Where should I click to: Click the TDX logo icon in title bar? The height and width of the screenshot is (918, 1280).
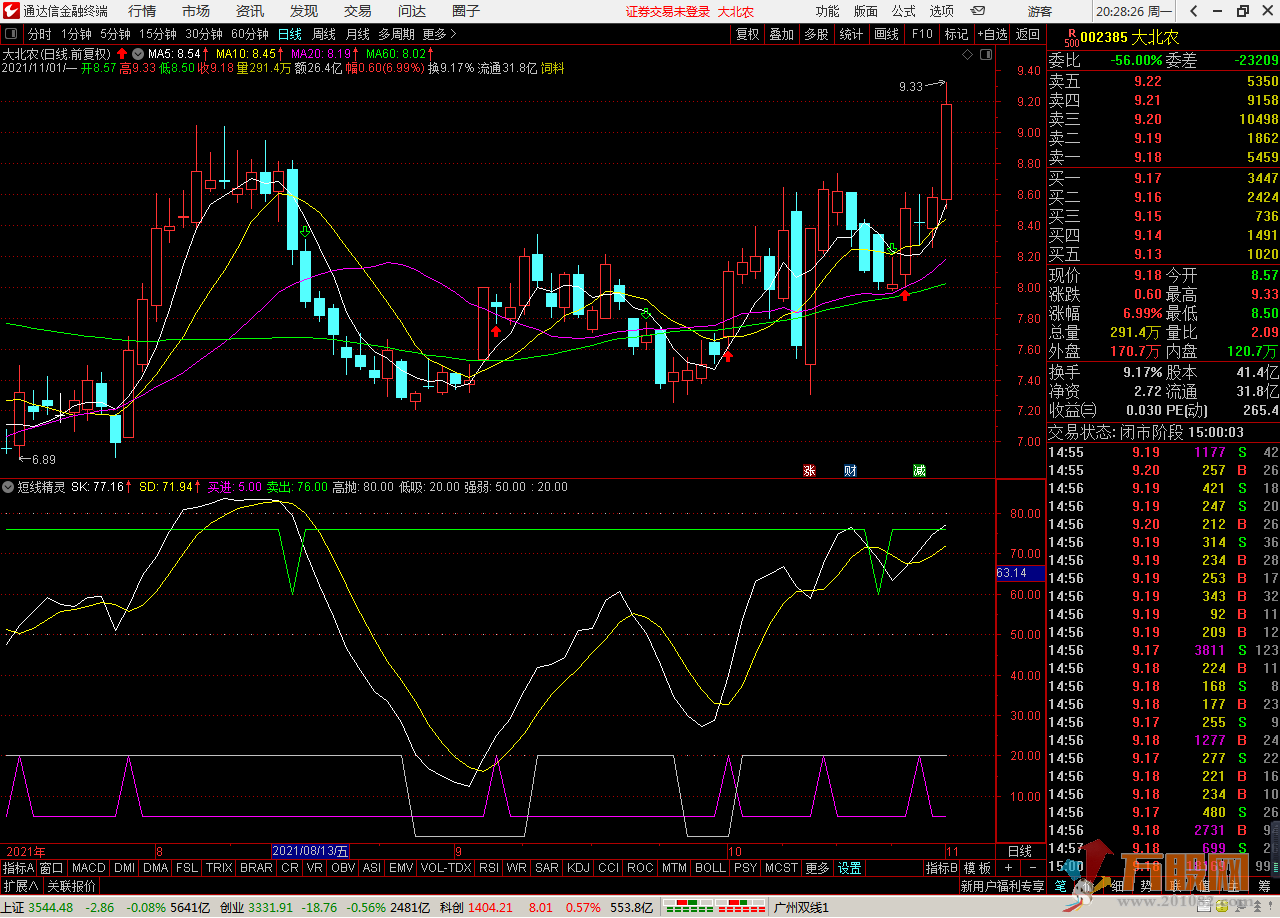click(x=13, y=11)
